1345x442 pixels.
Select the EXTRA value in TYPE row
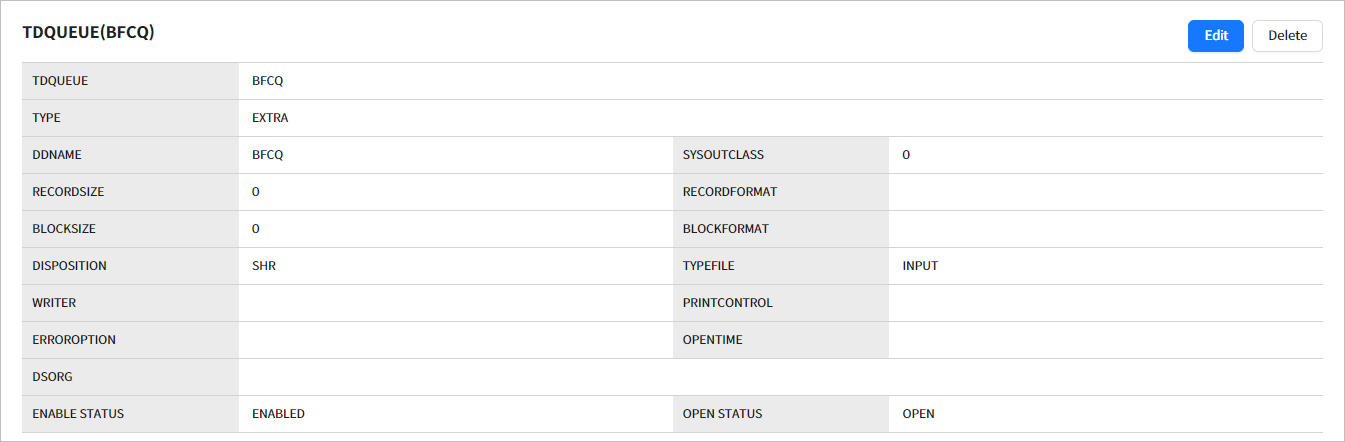270,118
